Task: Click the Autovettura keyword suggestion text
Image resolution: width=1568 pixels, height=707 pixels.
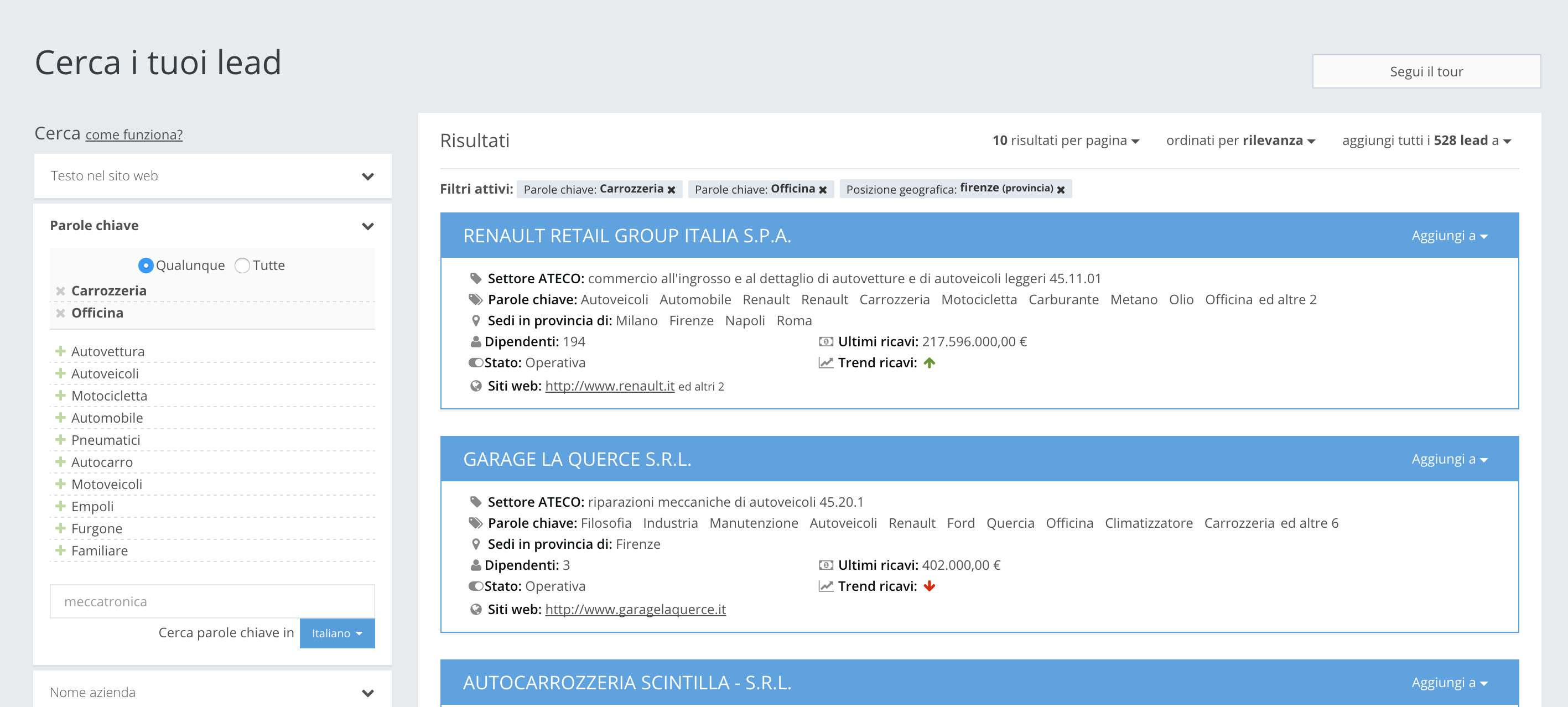Action: tap(108, 351)
